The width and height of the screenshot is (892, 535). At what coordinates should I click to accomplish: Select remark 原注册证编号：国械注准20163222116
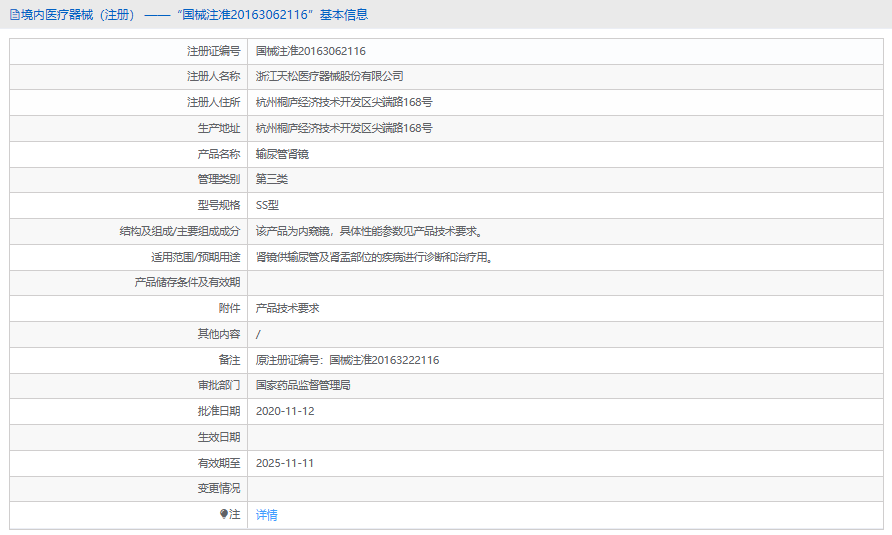tap(347, 360)
